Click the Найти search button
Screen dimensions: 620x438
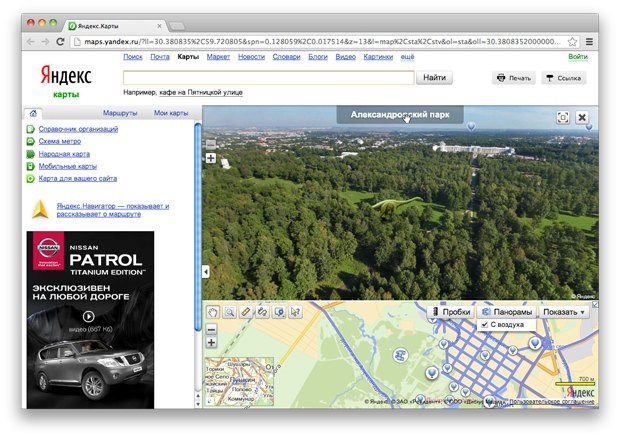[434, 77]
